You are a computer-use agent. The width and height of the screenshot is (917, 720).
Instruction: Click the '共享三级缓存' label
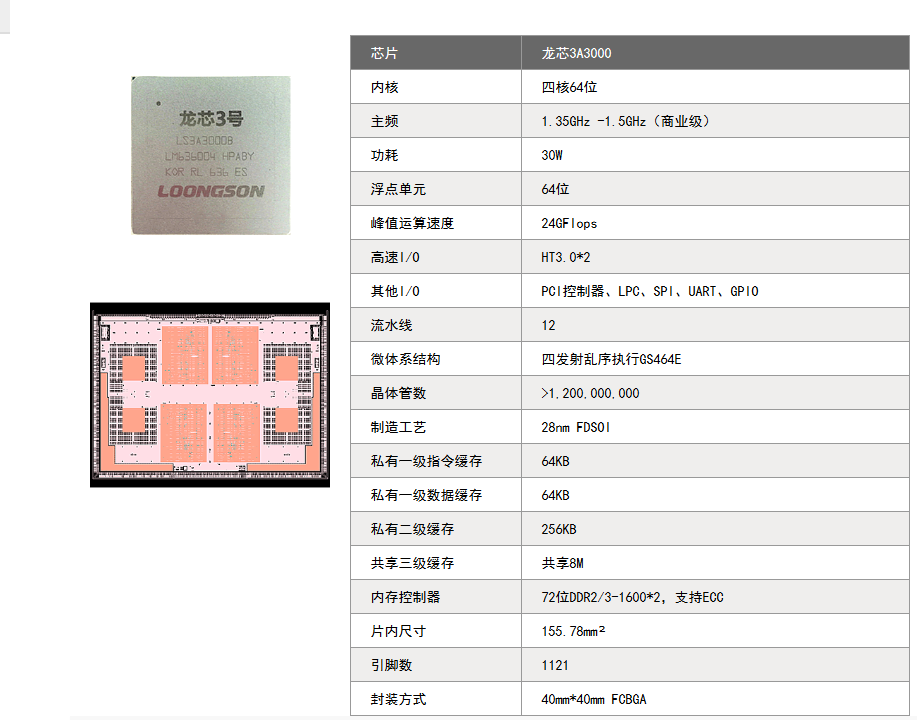click(x=412, y=563)
